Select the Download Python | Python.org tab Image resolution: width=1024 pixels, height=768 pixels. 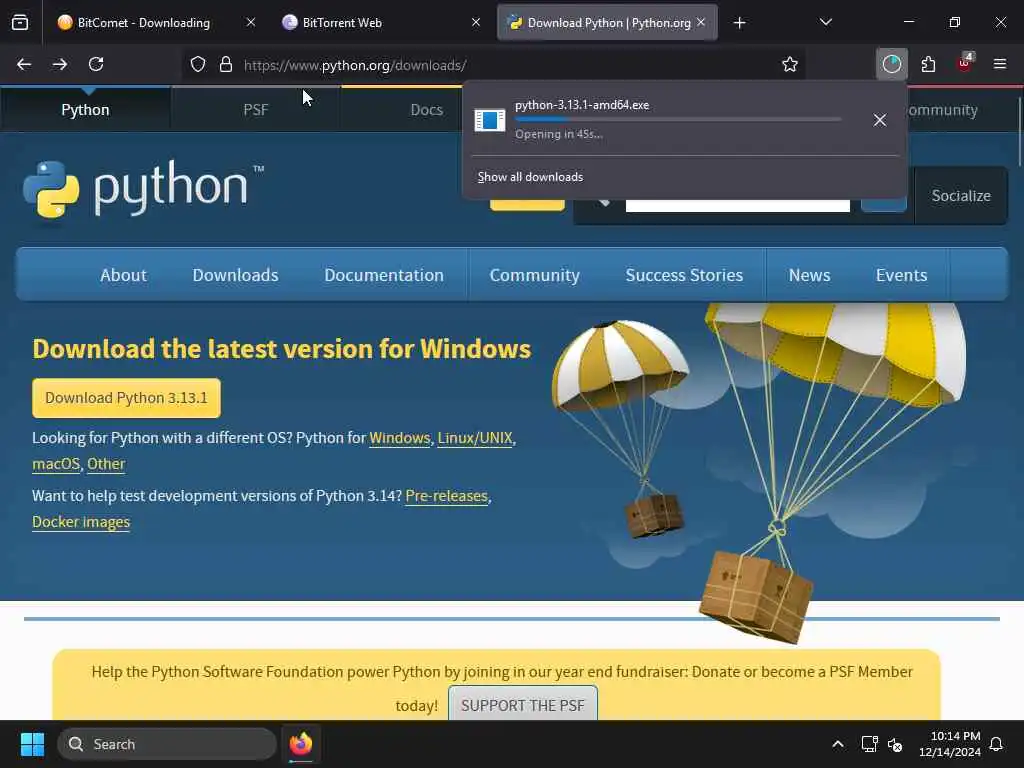(609, 23)
